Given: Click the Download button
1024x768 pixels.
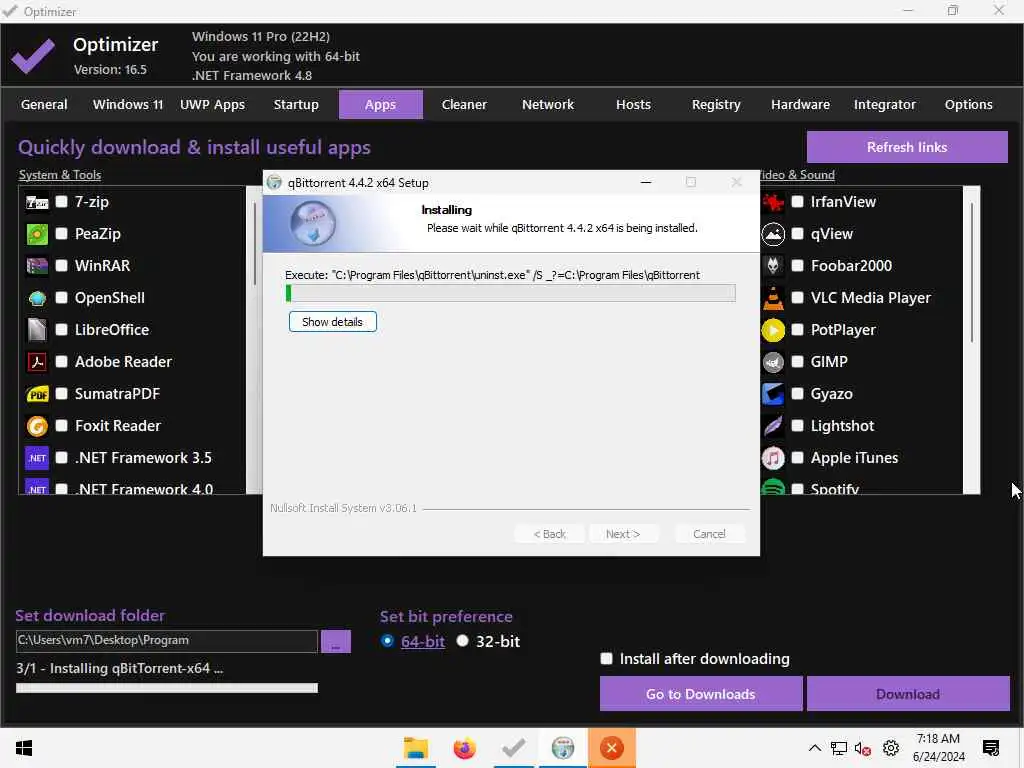Looking at the screenshot, I should click(x=908, y=694).
